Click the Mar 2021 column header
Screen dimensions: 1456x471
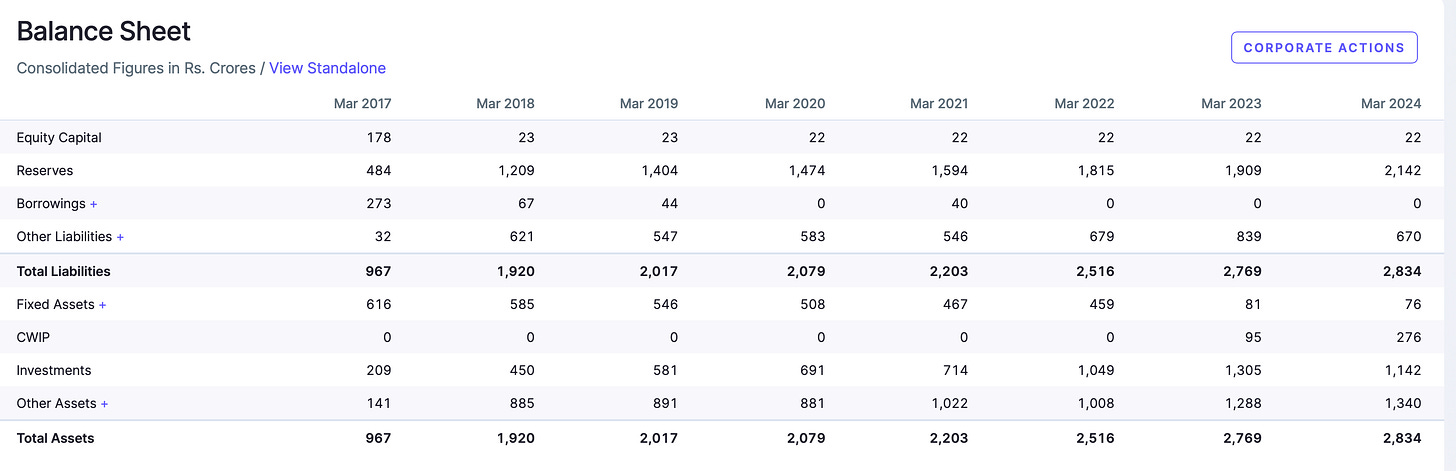(x=939, y=103)
